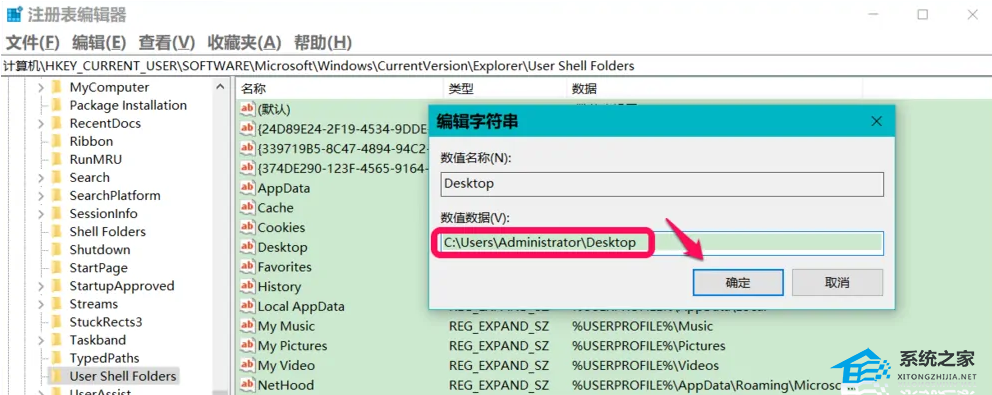Expand the MyComputer tree node

click(x=41, y=87)
